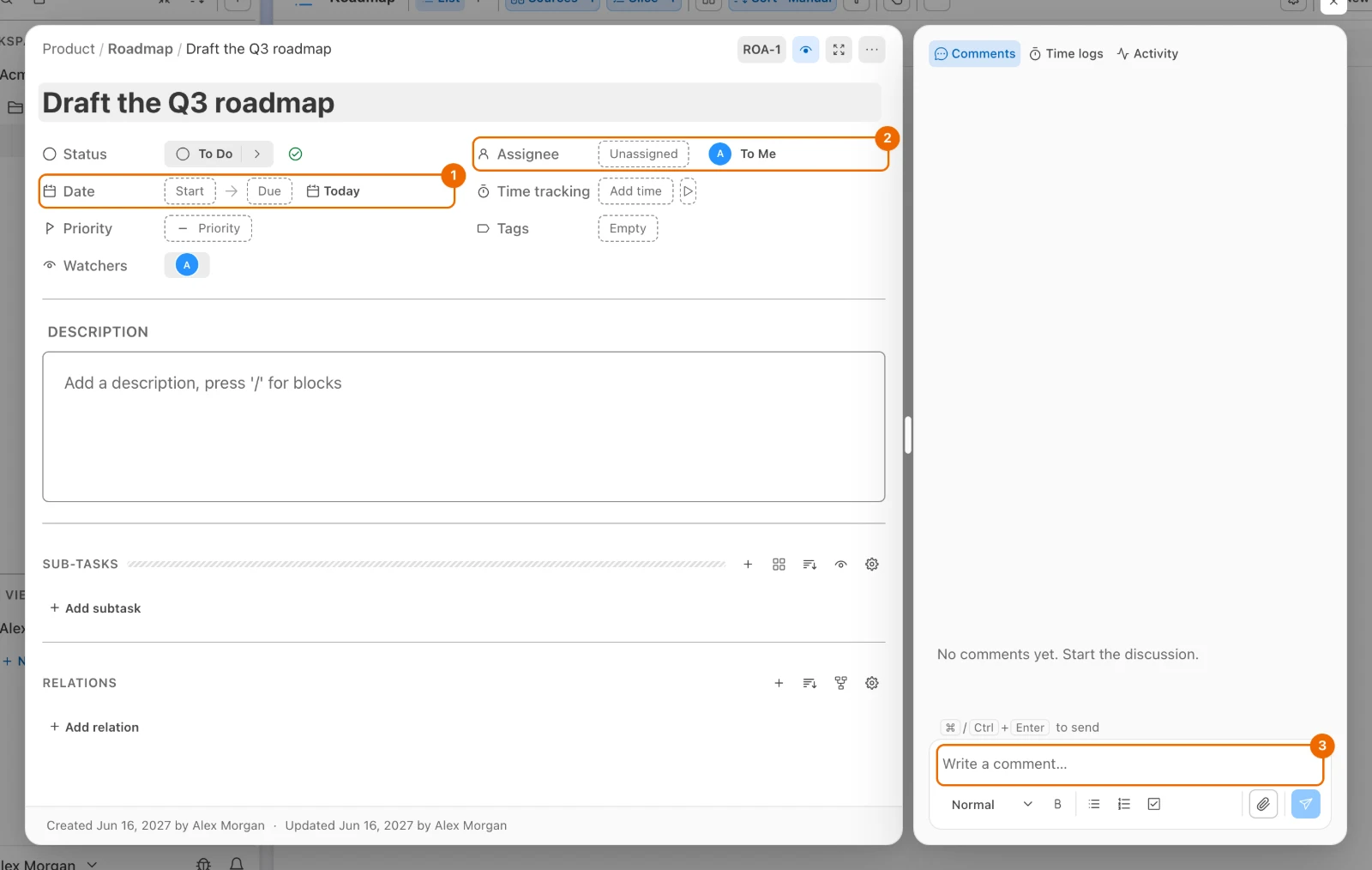Assign the task To Me
The height and width of the screenshot is (870, 1372).
[x=743, y=154]
